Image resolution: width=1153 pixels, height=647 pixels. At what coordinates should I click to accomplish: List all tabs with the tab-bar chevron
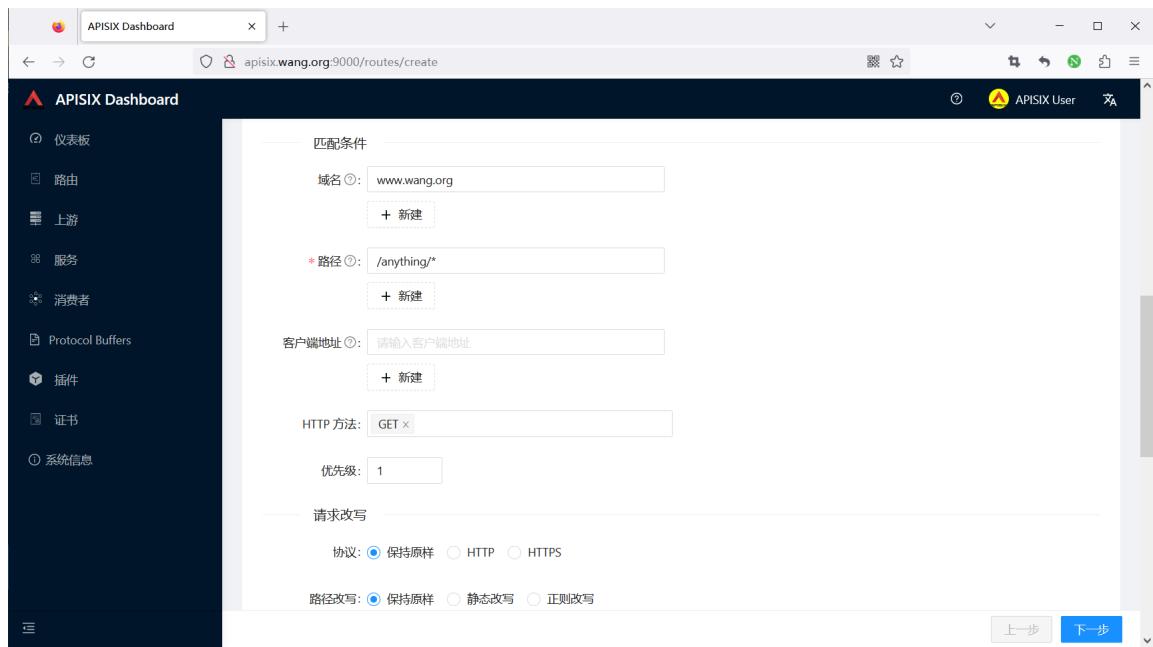pyautogui.click(x=990, y=26)
